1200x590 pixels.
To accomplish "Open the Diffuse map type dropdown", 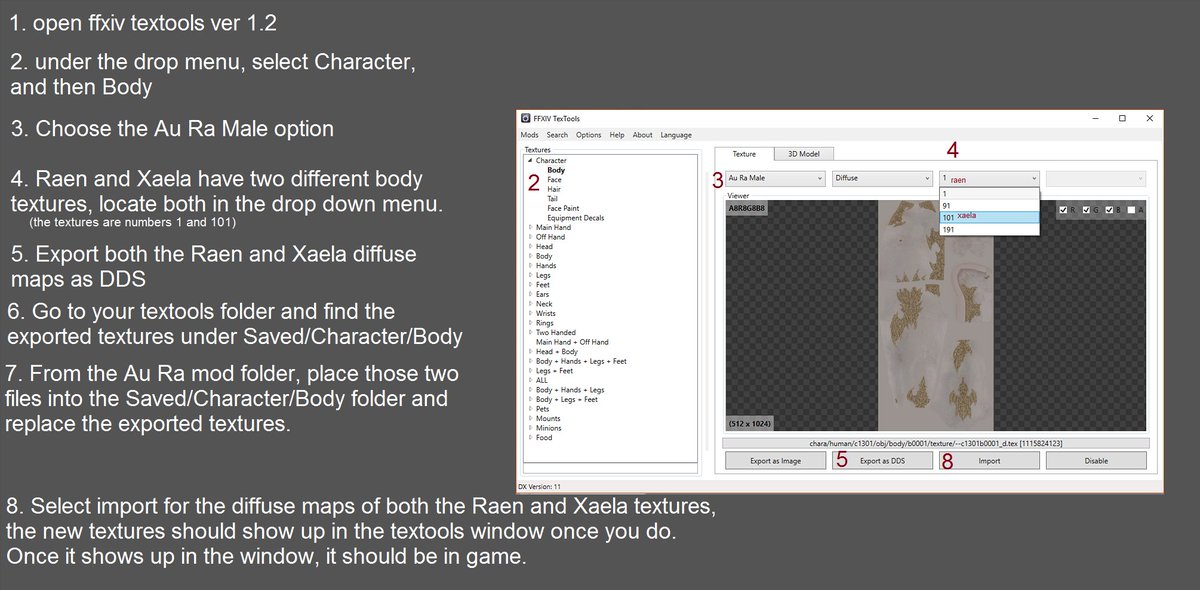I will (x=882, y=178).
